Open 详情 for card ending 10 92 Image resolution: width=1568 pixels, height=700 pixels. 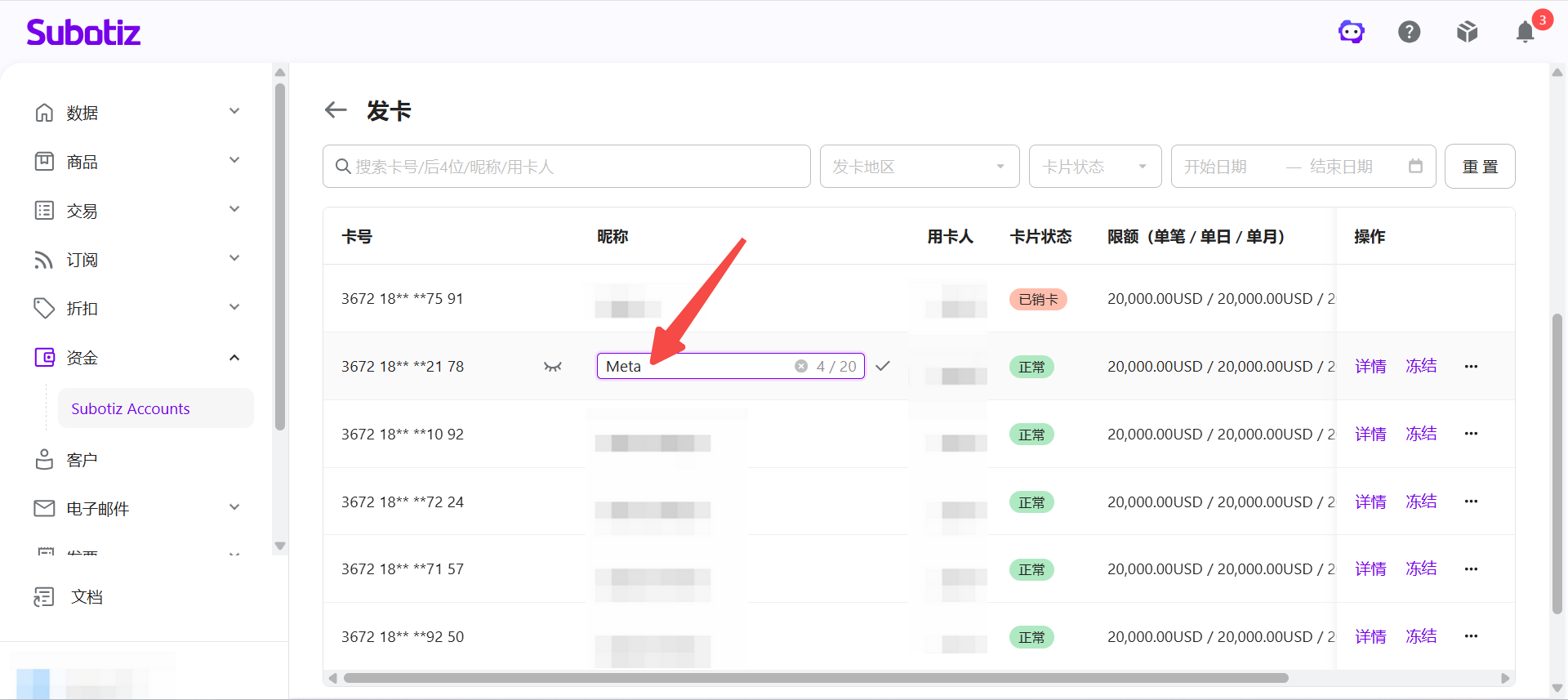pyautogui.click(x=1370, y=434)
